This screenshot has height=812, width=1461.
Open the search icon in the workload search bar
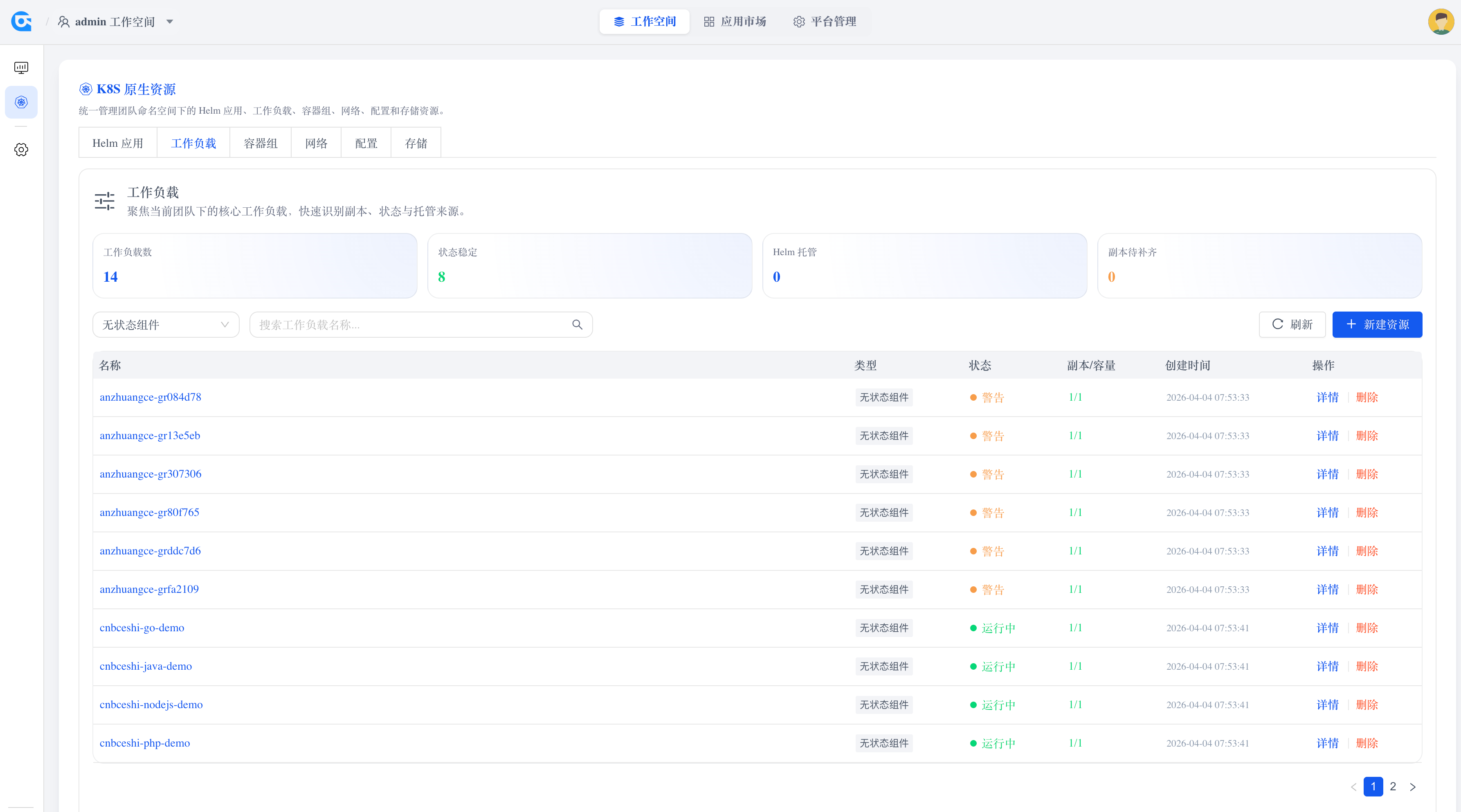[578, 324]
